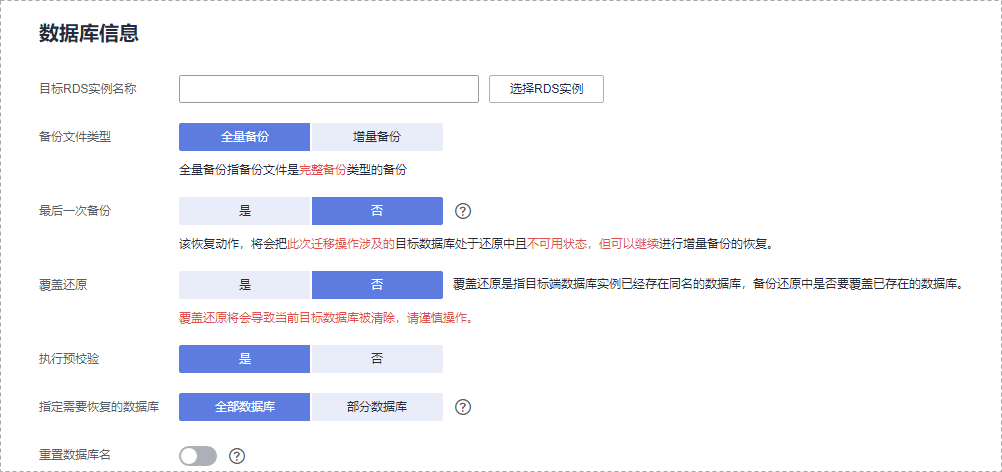Toggle the 重置数据库名 switch
The width and height of the screenshot is (1002, 472).
pyautogui.click(x=198, y=456)
